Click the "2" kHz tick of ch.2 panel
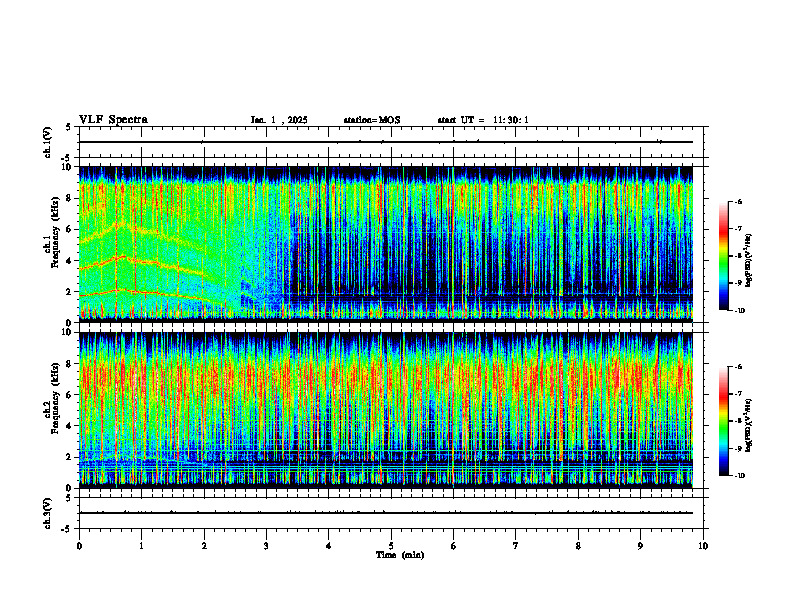Image resolution: width=792 pixels, height=612 pixels. coord(69,457)
